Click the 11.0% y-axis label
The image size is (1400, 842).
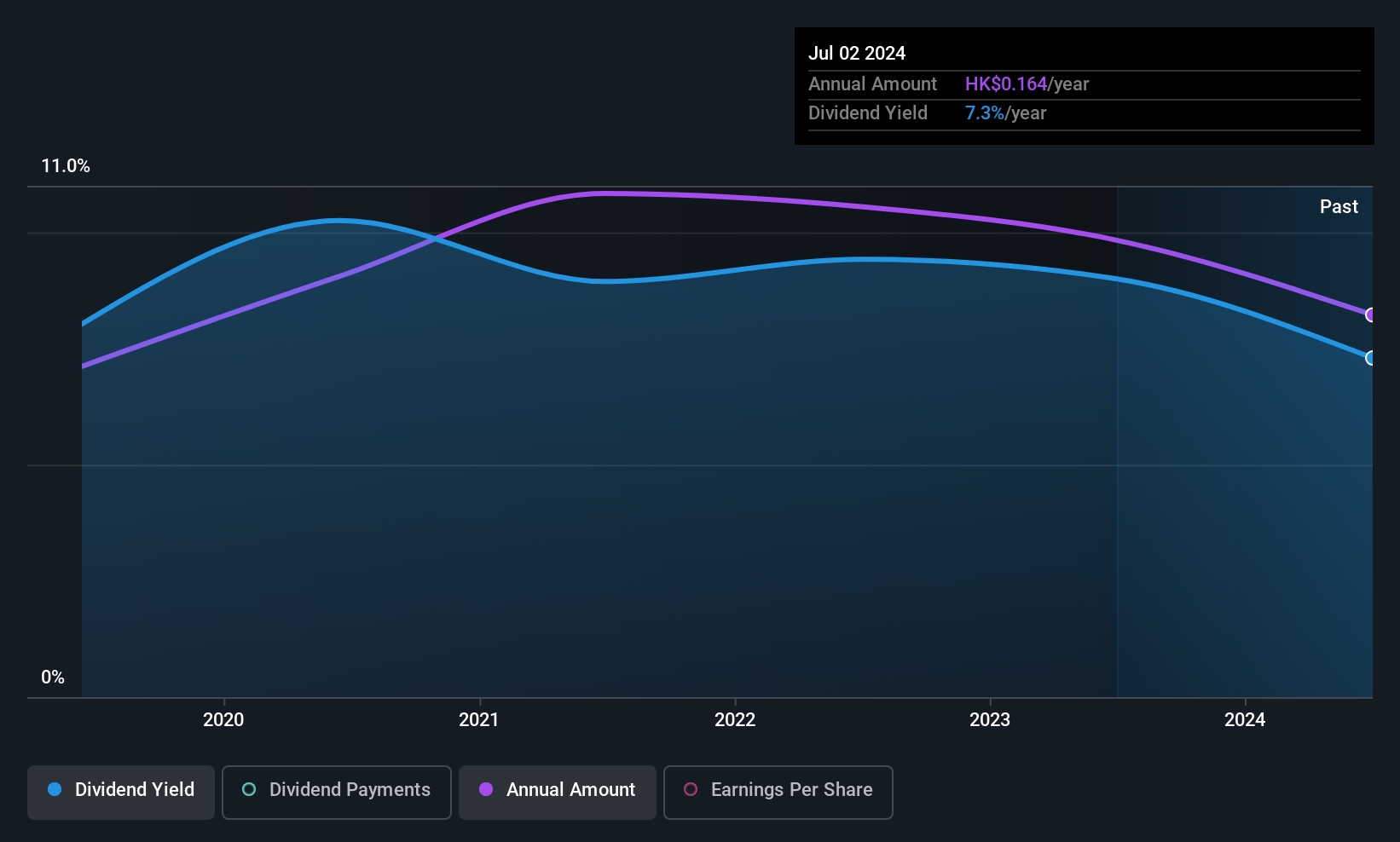point(66,166)
